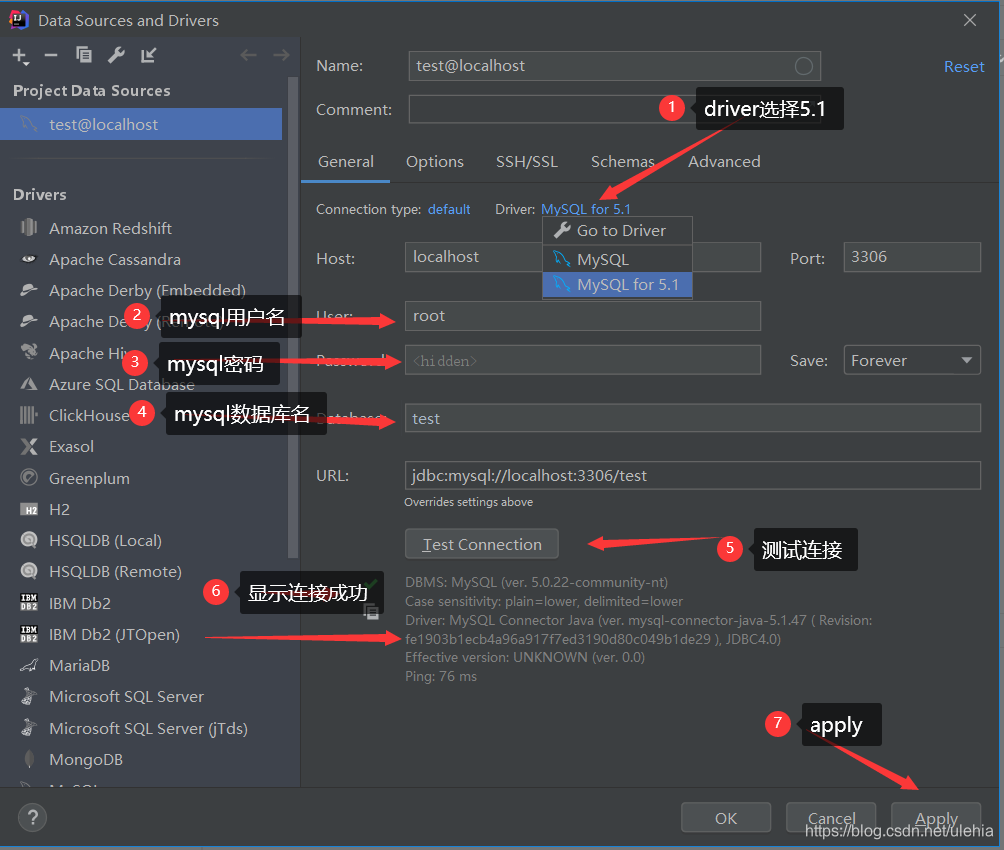Screen dimensions: 1004x850
Task: Click the Add data source plus icon
Action: (20, 56)
